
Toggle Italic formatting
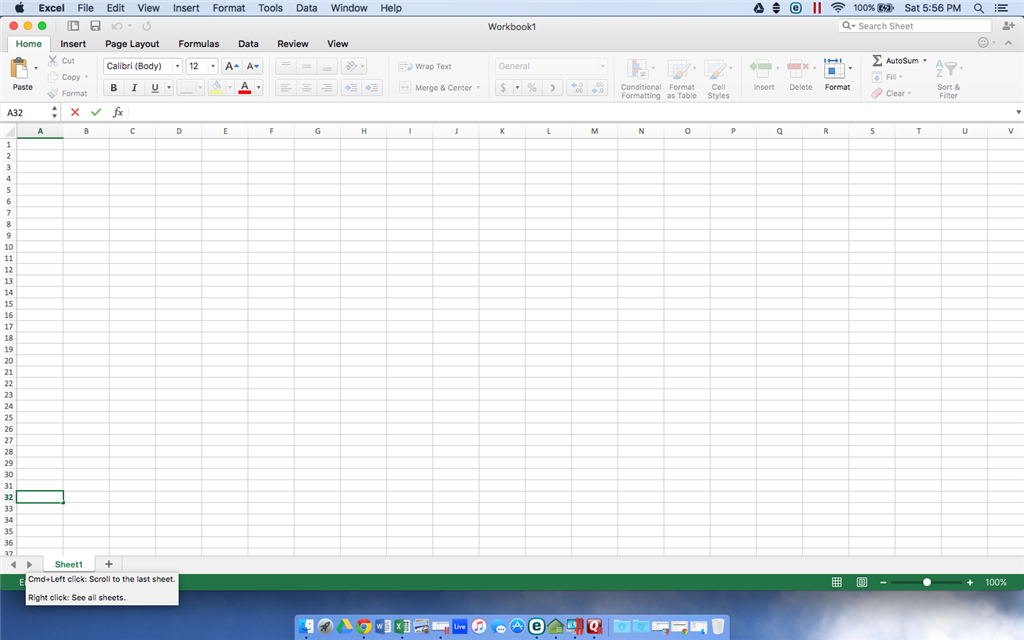pos(134,88)
